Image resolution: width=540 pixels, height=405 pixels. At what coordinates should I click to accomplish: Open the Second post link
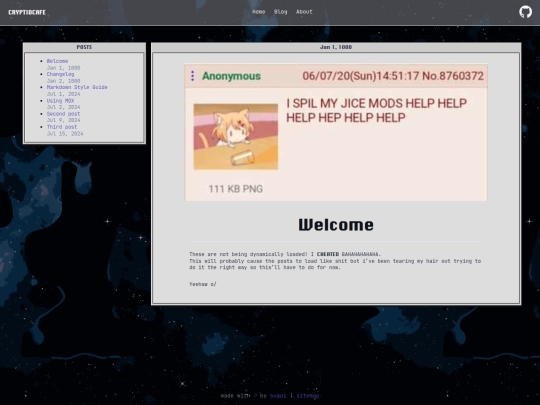(63, 114)
